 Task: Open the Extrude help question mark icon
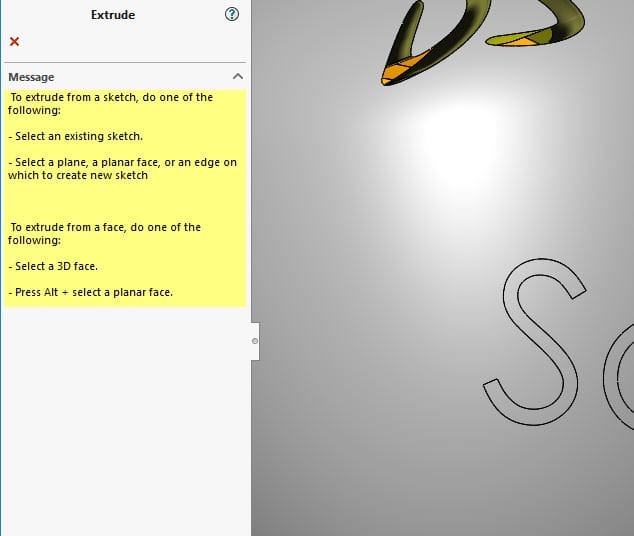pyautogui.click(x=232, y=14)
